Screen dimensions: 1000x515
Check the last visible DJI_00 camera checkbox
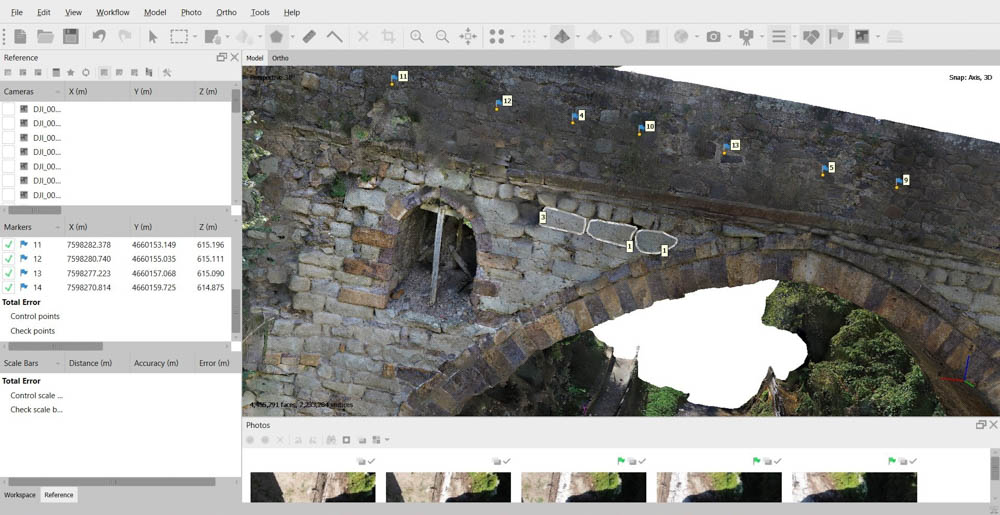click(8, 195)
